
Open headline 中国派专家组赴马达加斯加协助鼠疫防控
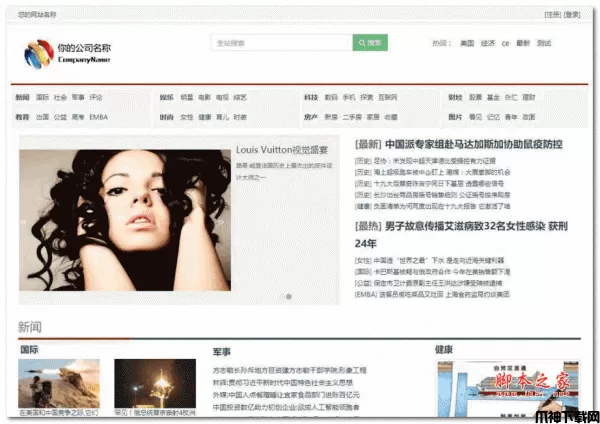click(x=474, y=144)
